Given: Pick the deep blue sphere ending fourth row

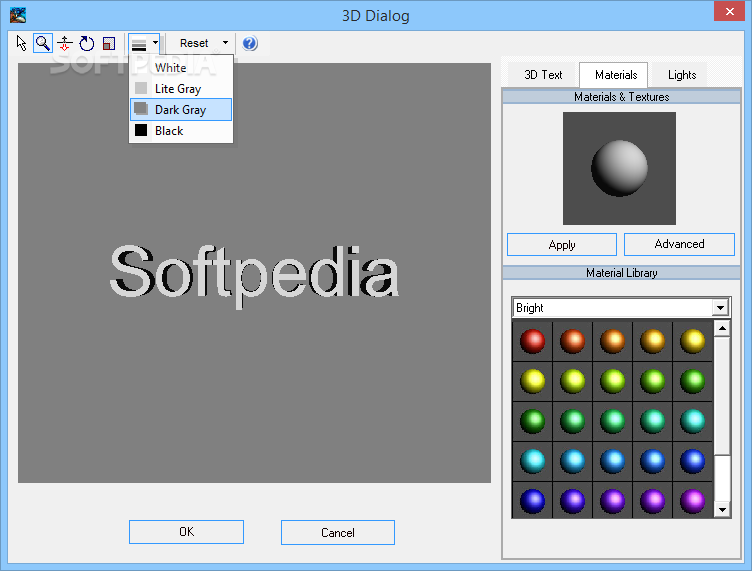Looking at the screenshot, I should point(693,461).
